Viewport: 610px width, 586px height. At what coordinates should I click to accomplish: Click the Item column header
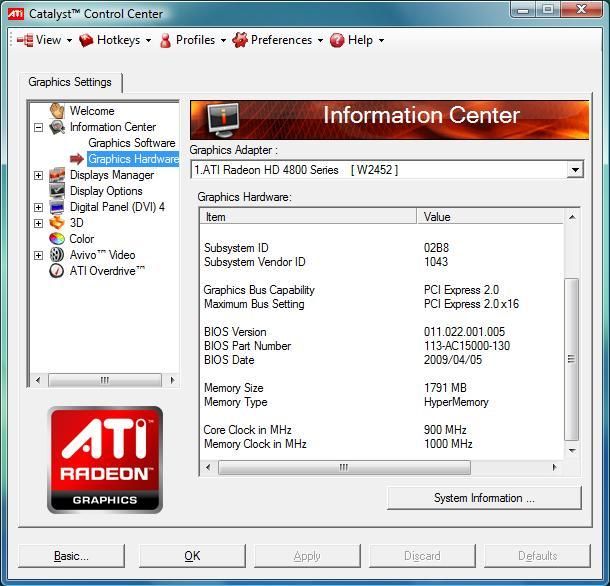[308, 216]
